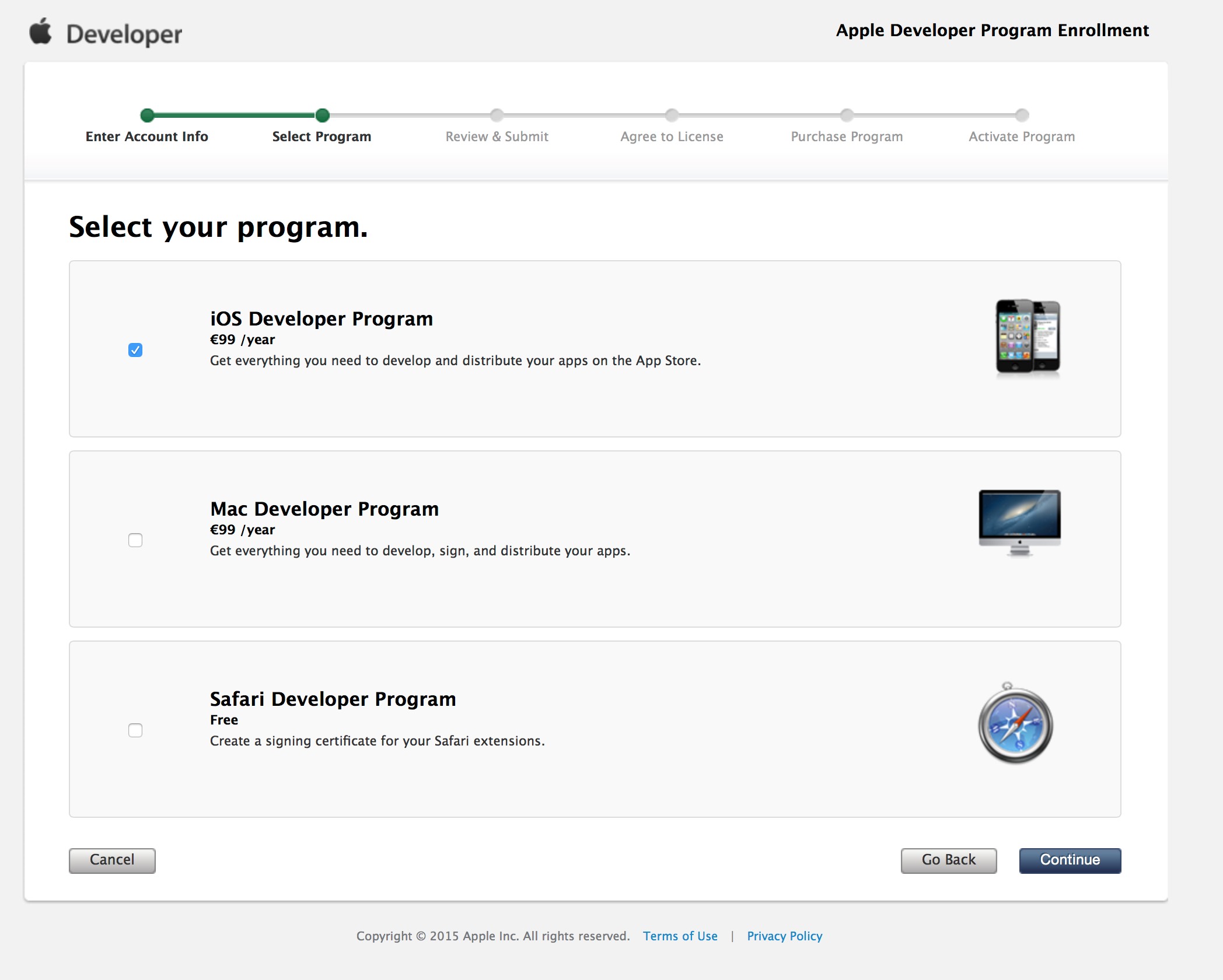
Task: Go to Enter Account Info step
Action: click(147, 136)
